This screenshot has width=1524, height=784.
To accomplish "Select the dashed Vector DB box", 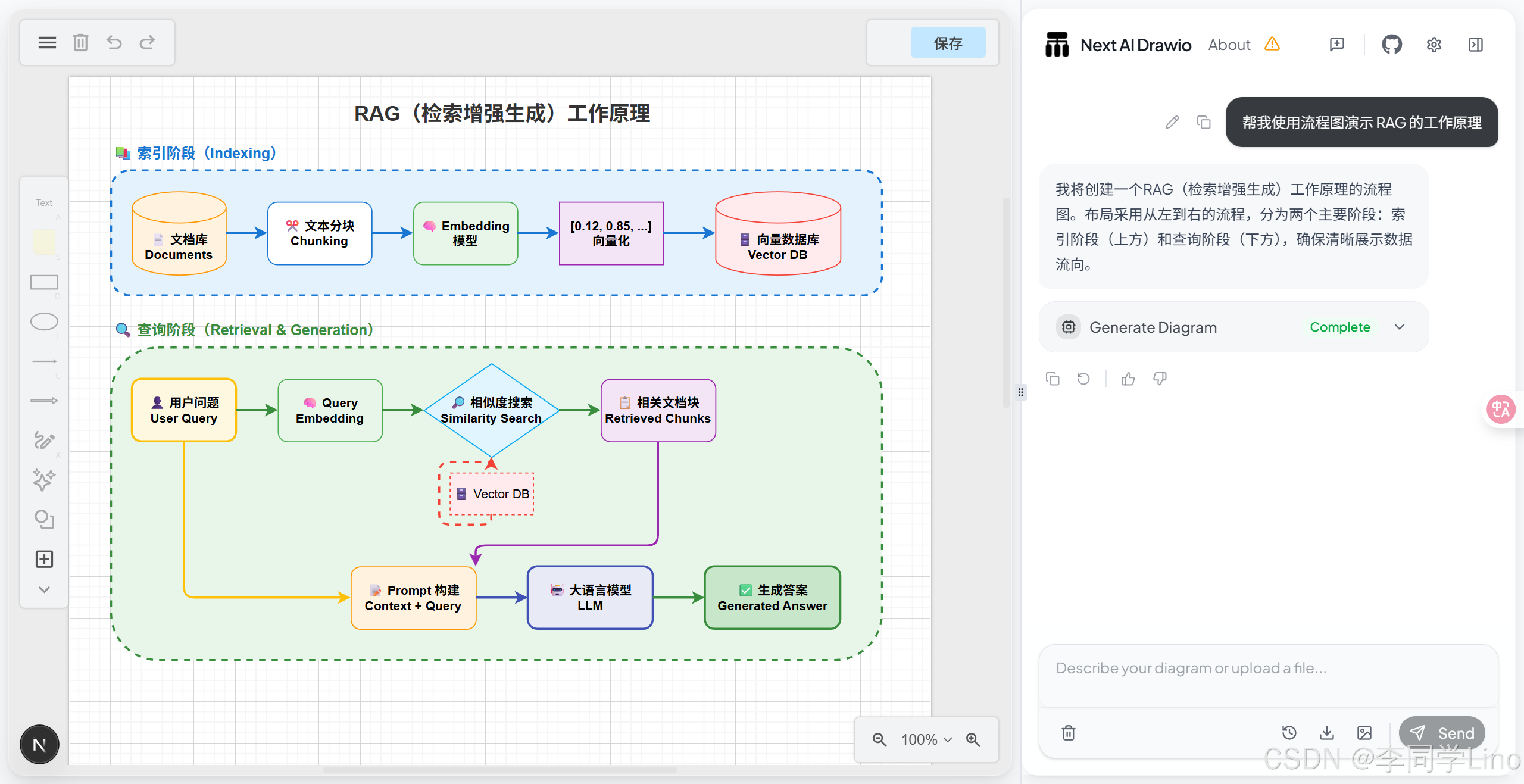I will [492, 493].
